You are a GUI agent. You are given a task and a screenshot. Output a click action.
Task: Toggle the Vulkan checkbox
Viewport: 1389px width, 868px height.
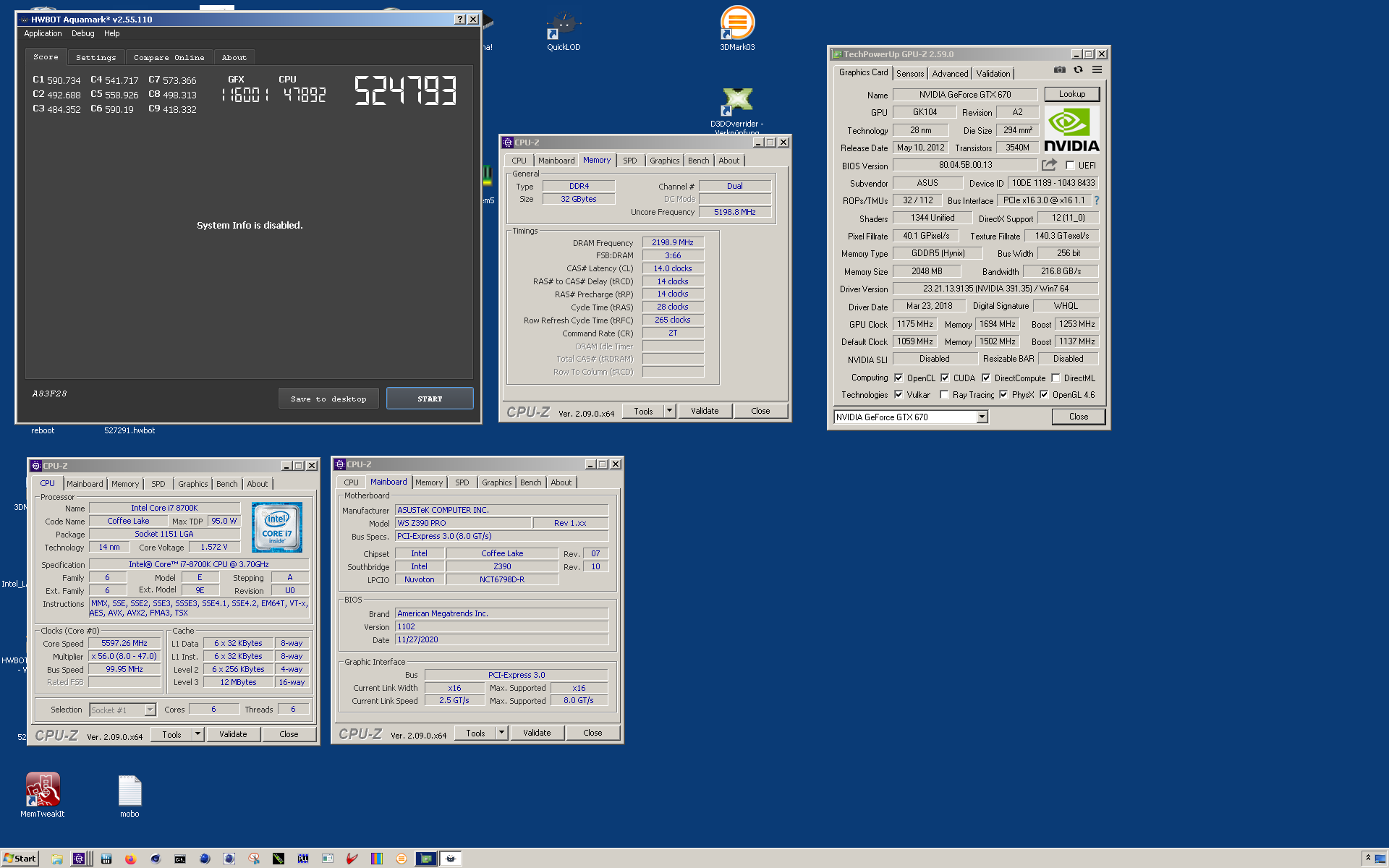899,394
